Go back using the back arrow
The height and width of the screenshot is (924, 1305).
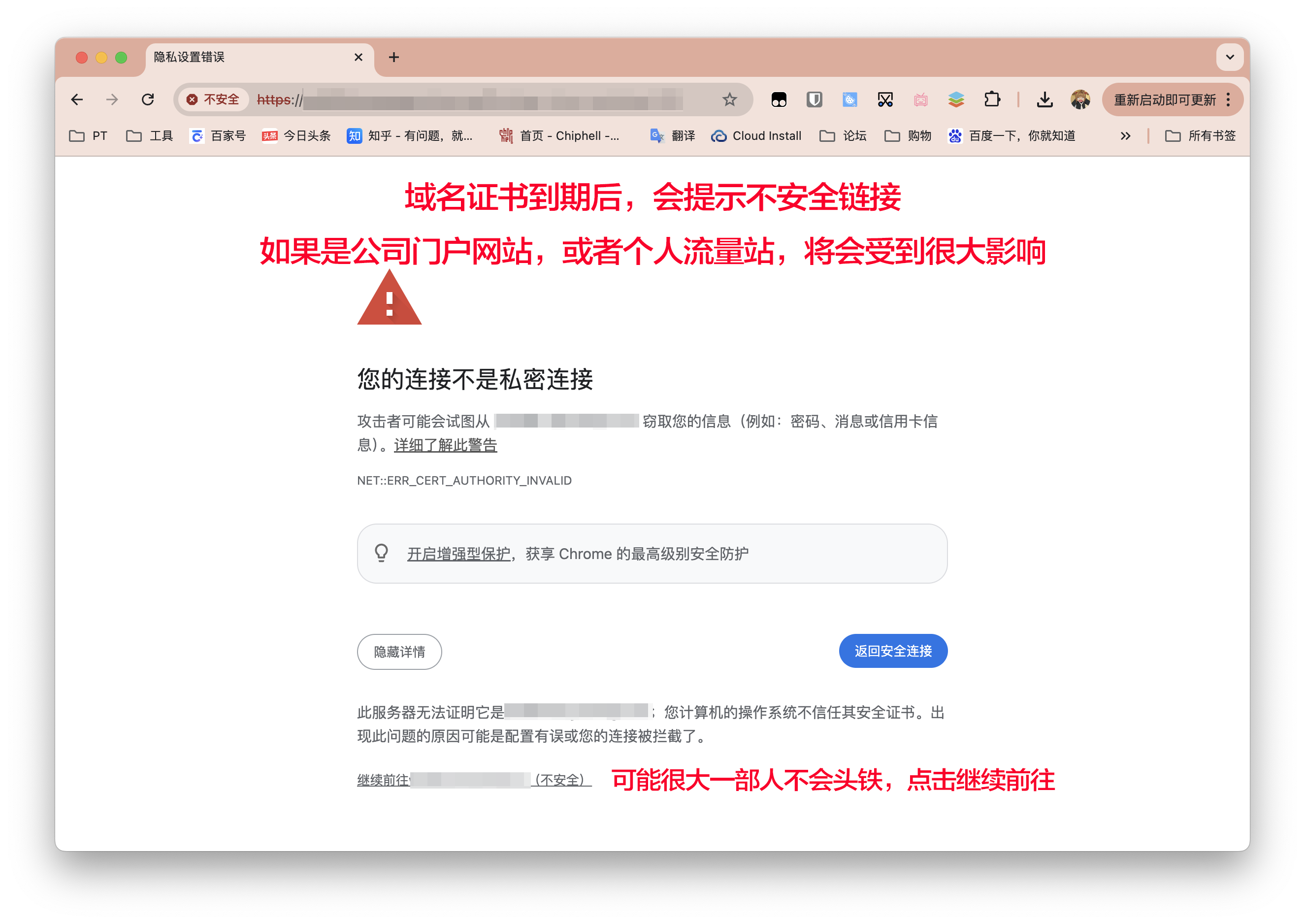[x=77, y=99]
